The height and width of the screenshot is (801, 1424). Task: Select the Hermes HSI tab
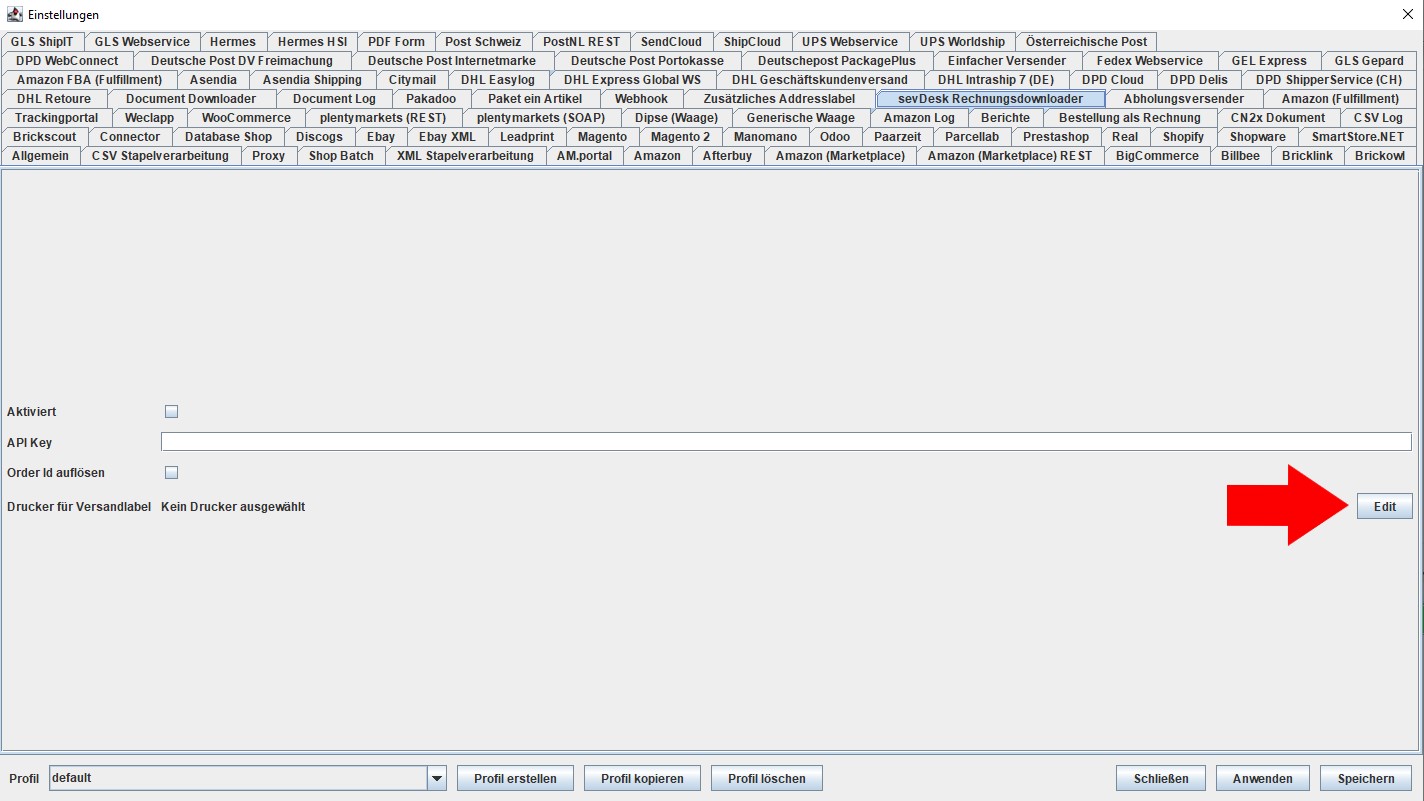(312, 42)
